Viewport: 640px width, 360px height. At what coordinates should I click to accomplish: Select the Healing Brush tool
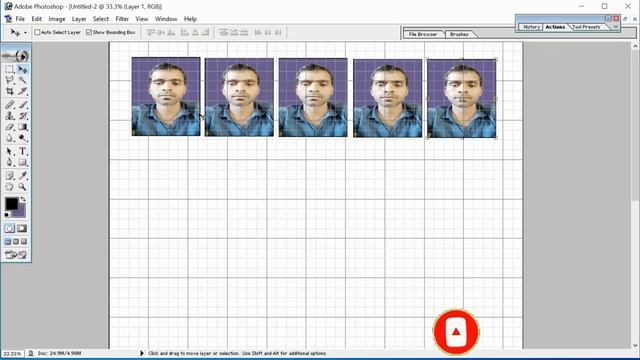point(10,105)
